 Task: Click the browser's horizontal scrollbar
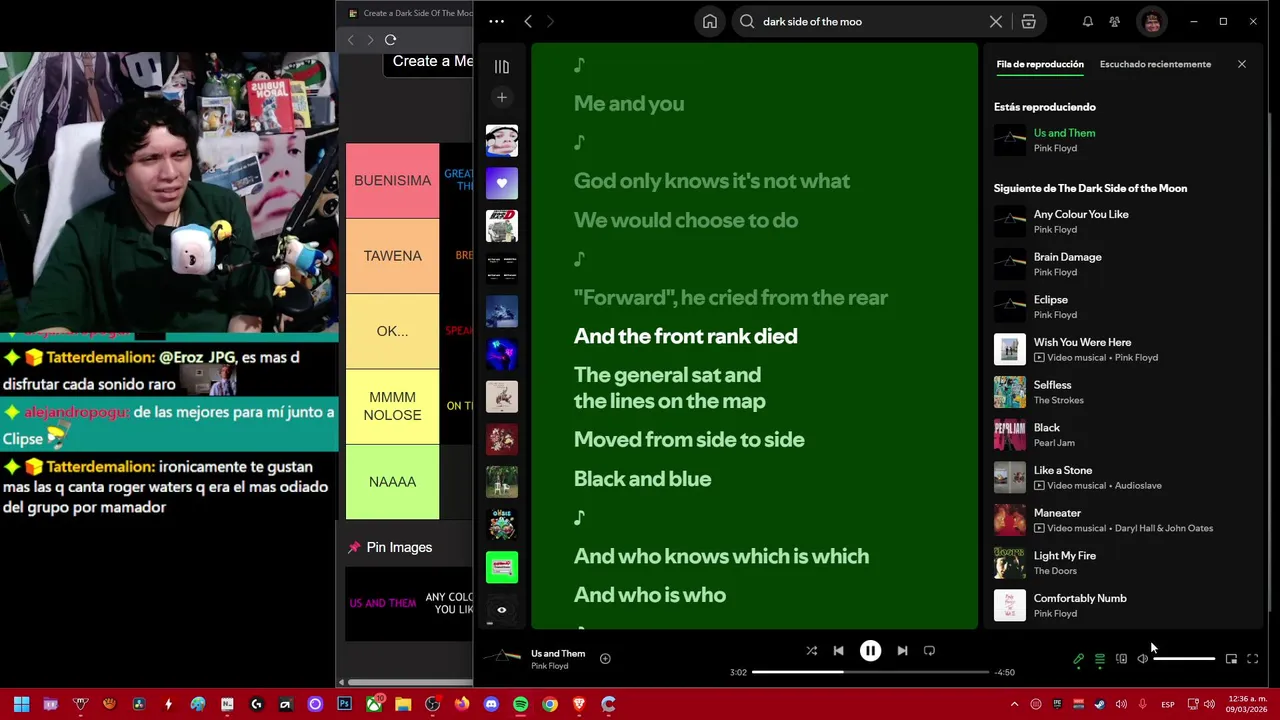pos(411,682)
